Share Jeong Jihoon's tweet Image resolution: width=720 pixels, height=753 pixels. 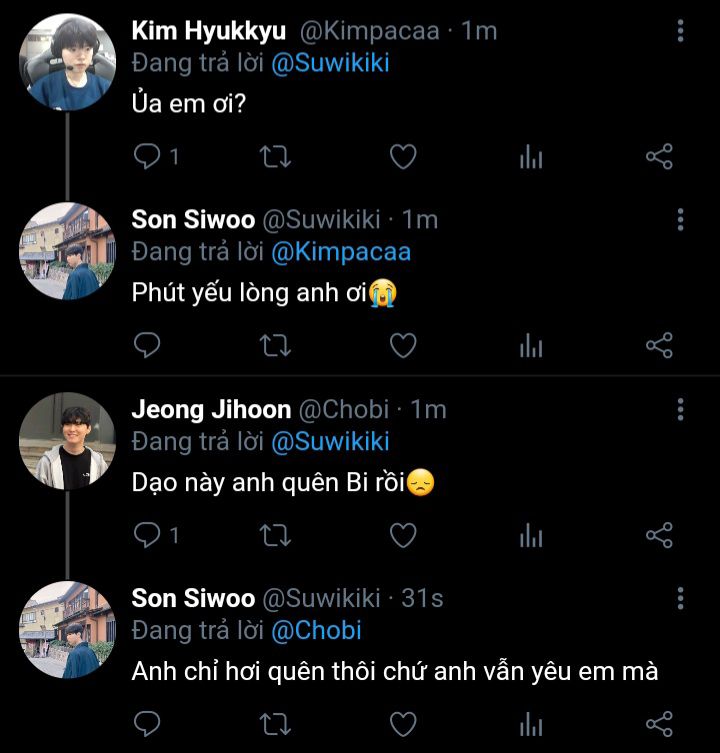click(x=659, y=536)
